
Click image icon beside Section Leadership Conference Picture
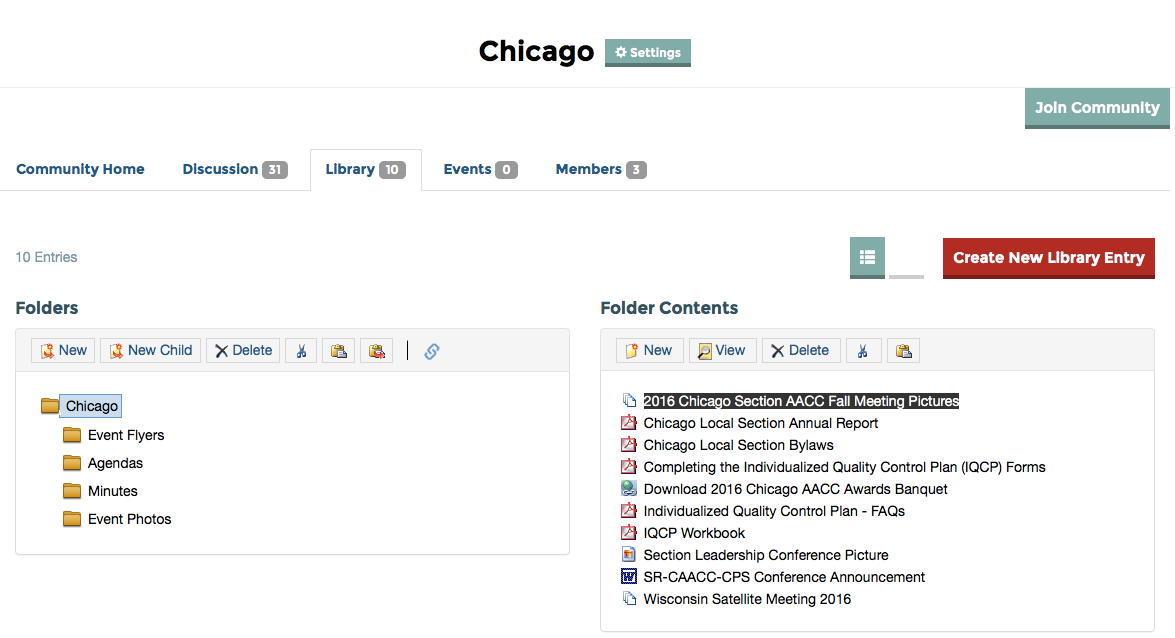point(629,554)
